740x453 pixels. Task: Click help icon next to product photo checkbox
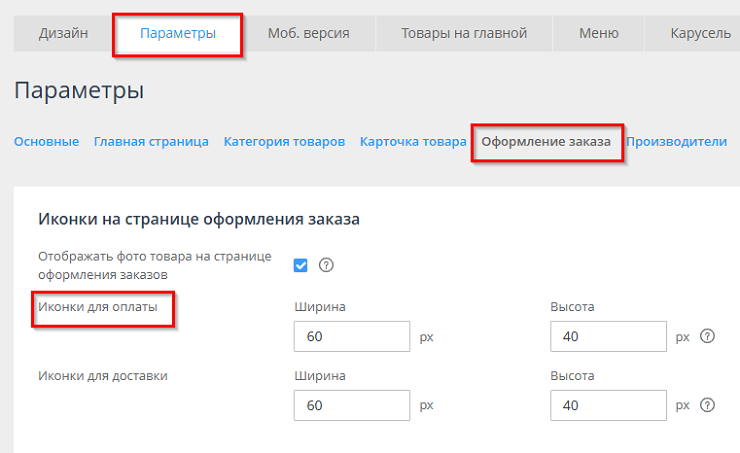point(325,265)
